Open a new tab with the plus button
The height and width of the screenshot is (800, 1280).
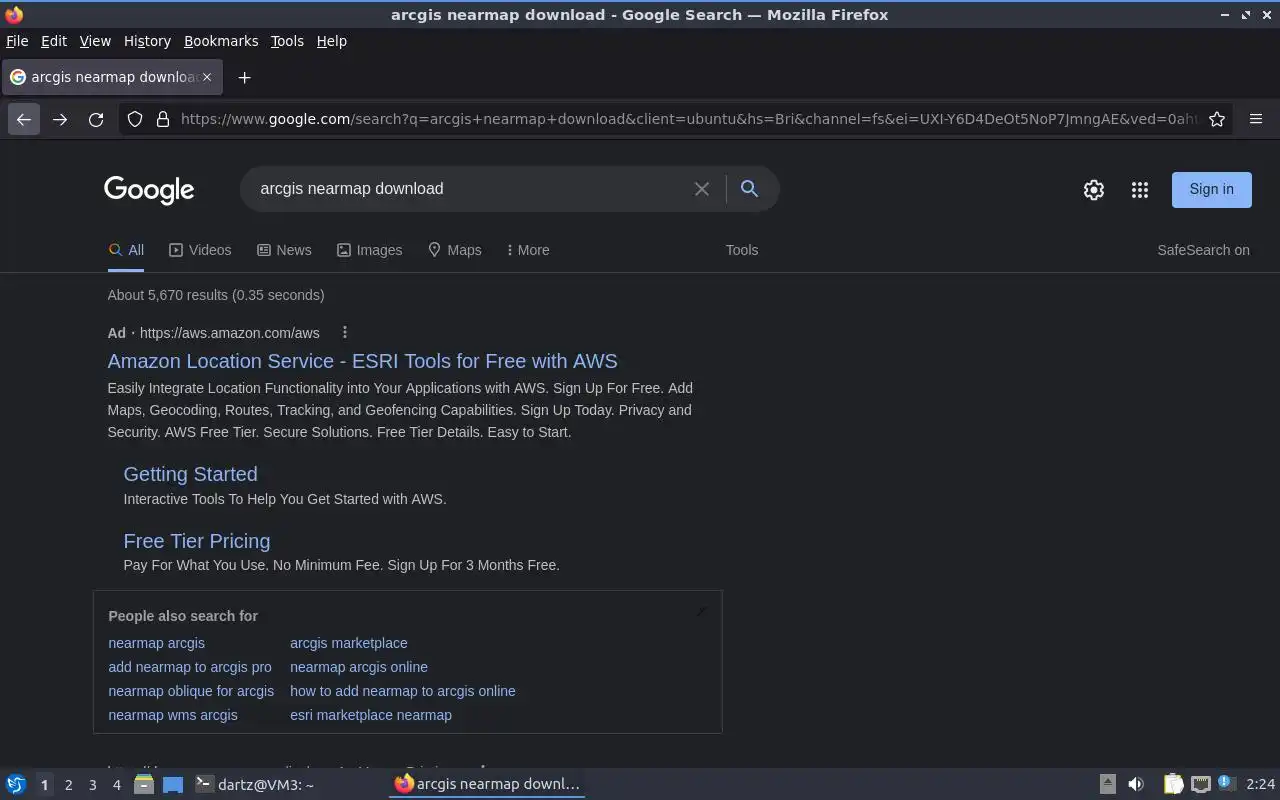(244, 77)
